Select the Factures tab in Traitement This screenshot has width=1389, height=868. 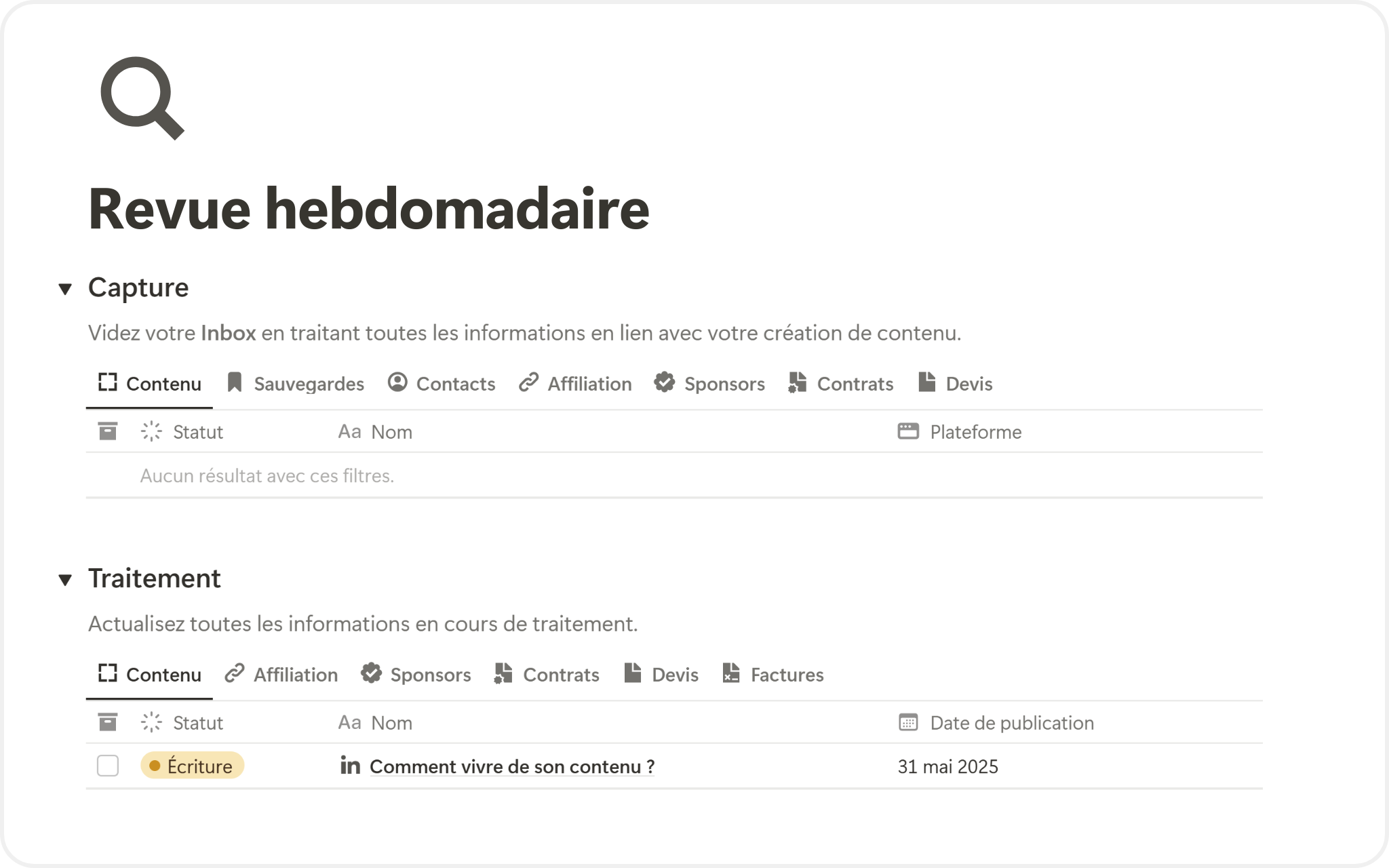click(773, 675)
